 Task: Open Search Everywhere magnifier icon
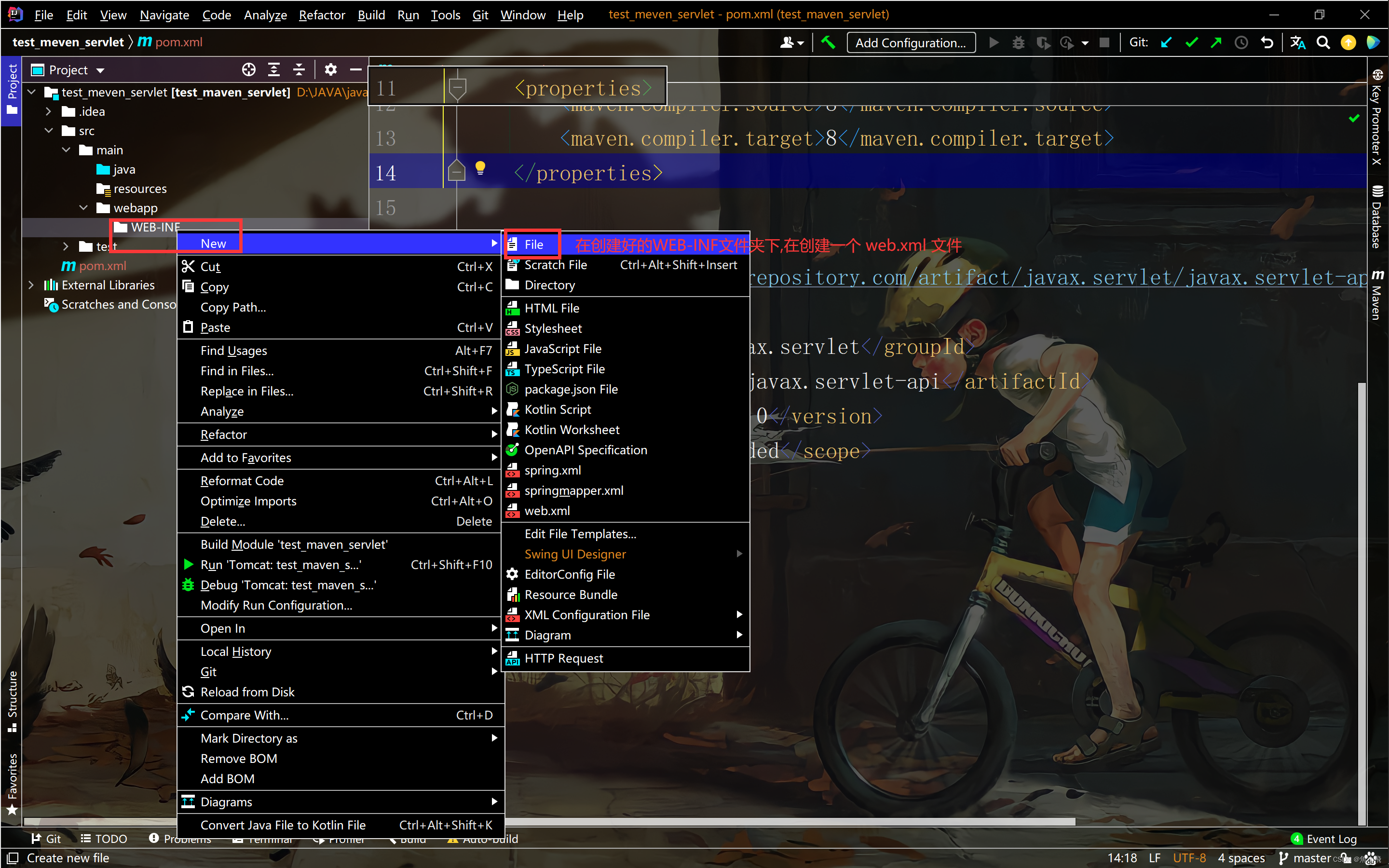tap(1323, 42)
